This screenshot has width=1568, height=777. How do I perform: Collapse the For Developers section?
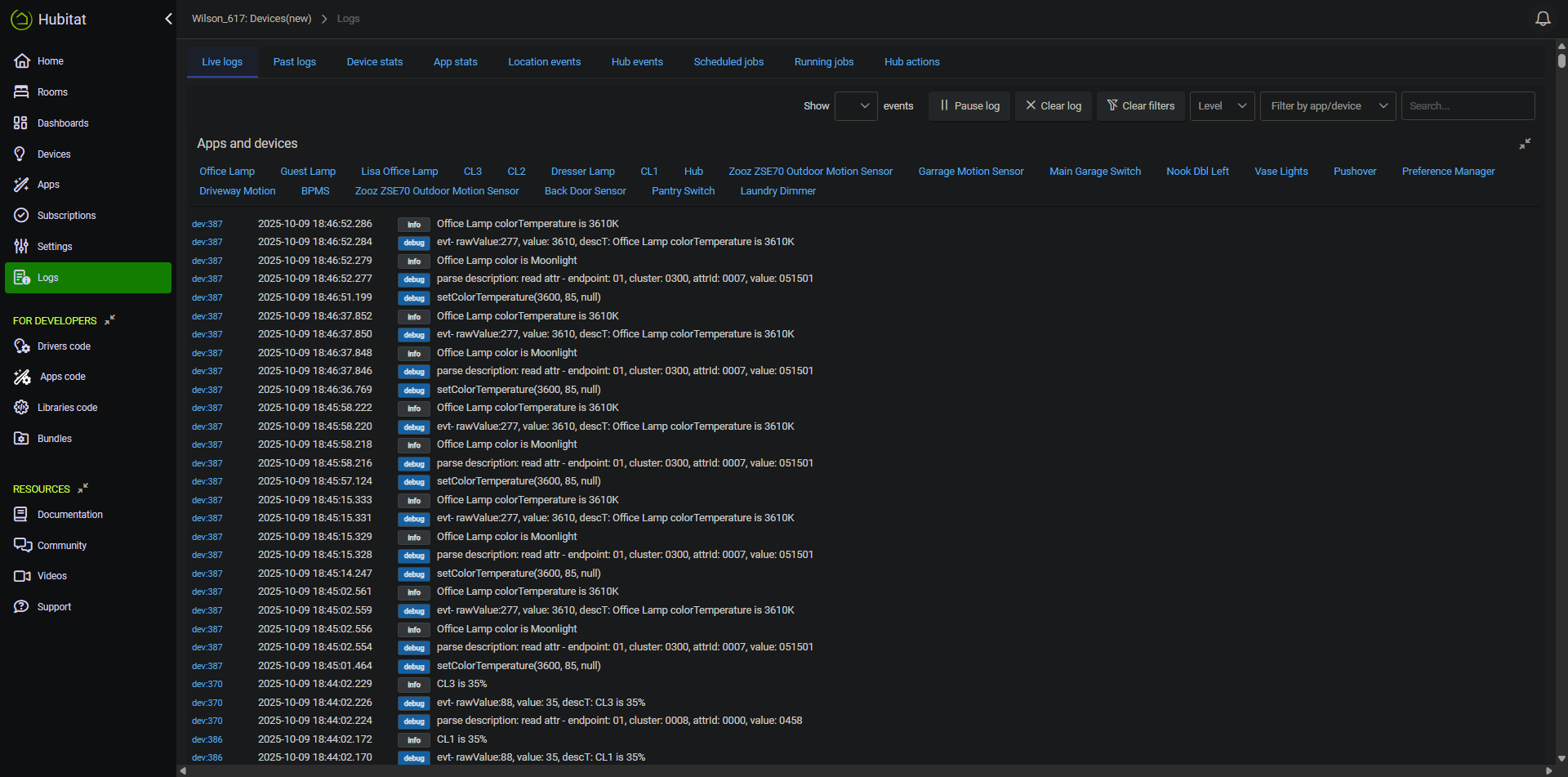click(x=109, y=320)
